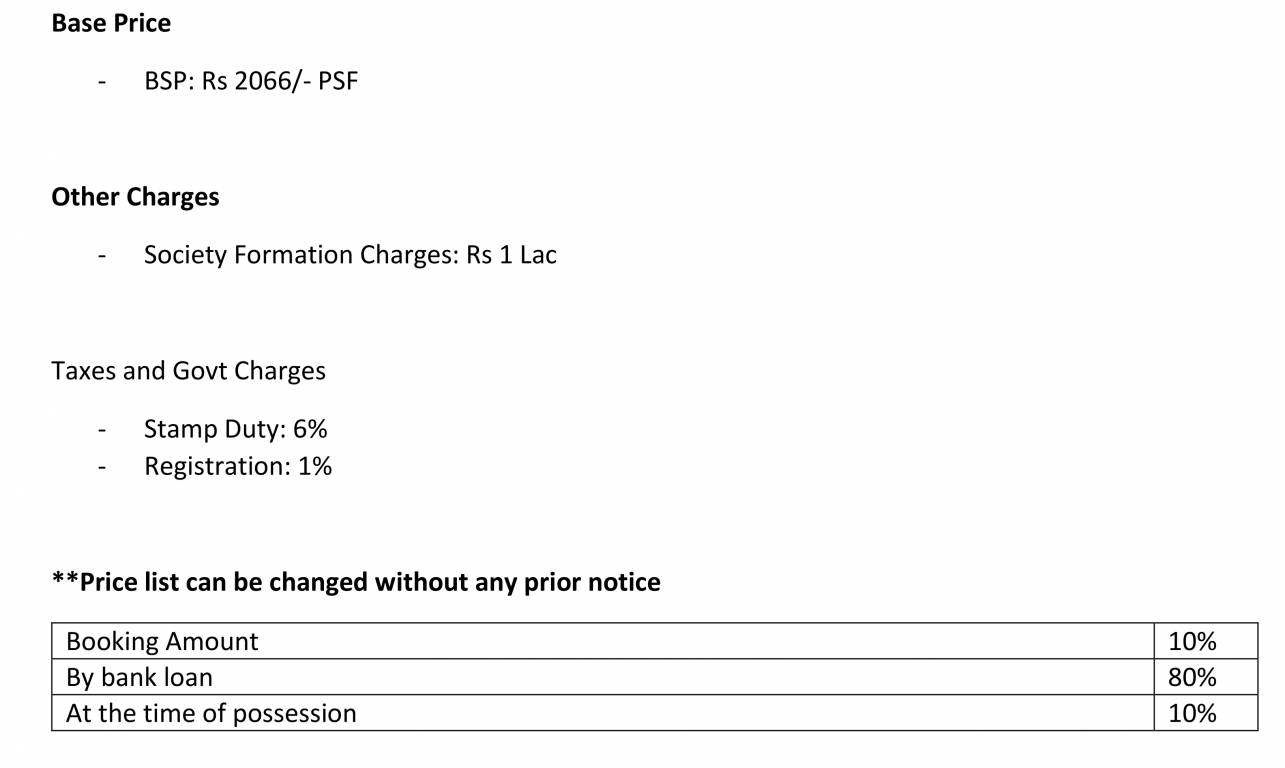Click the Society Formation Charges label
This screenshot has height=768, width=1285.
pos(301,255)
